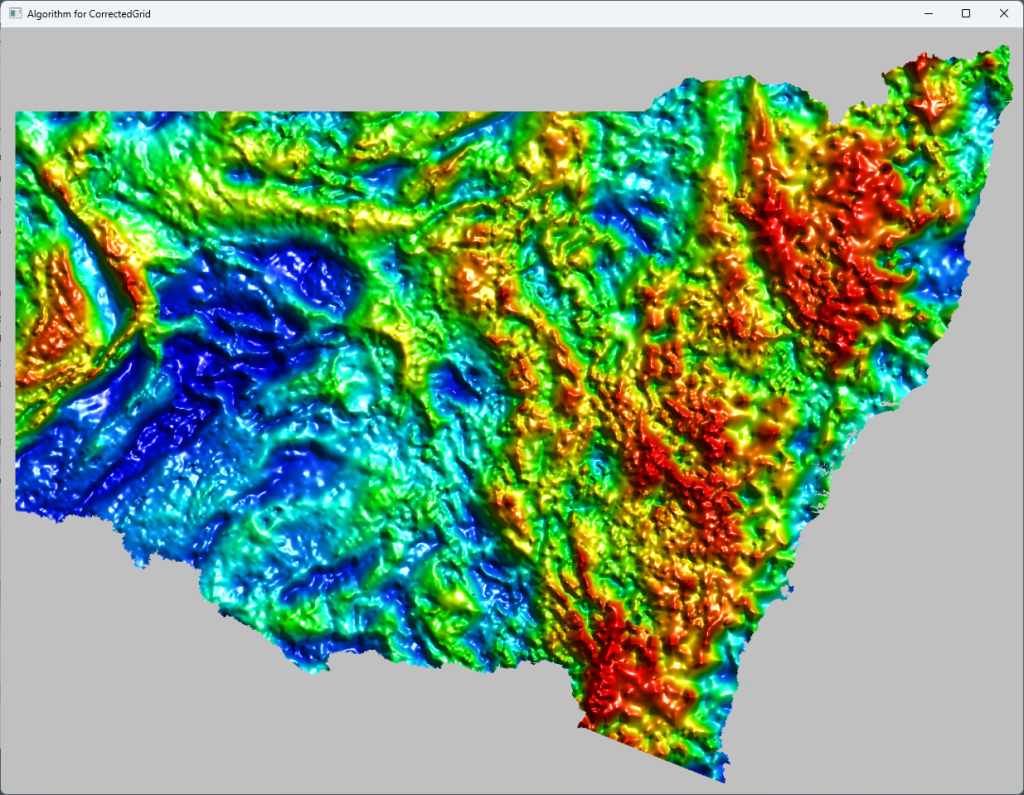Click the application icon labeled Algorithm for CorrectedGrid
The height and width of the screenshot is (795, 1024).
14,14
